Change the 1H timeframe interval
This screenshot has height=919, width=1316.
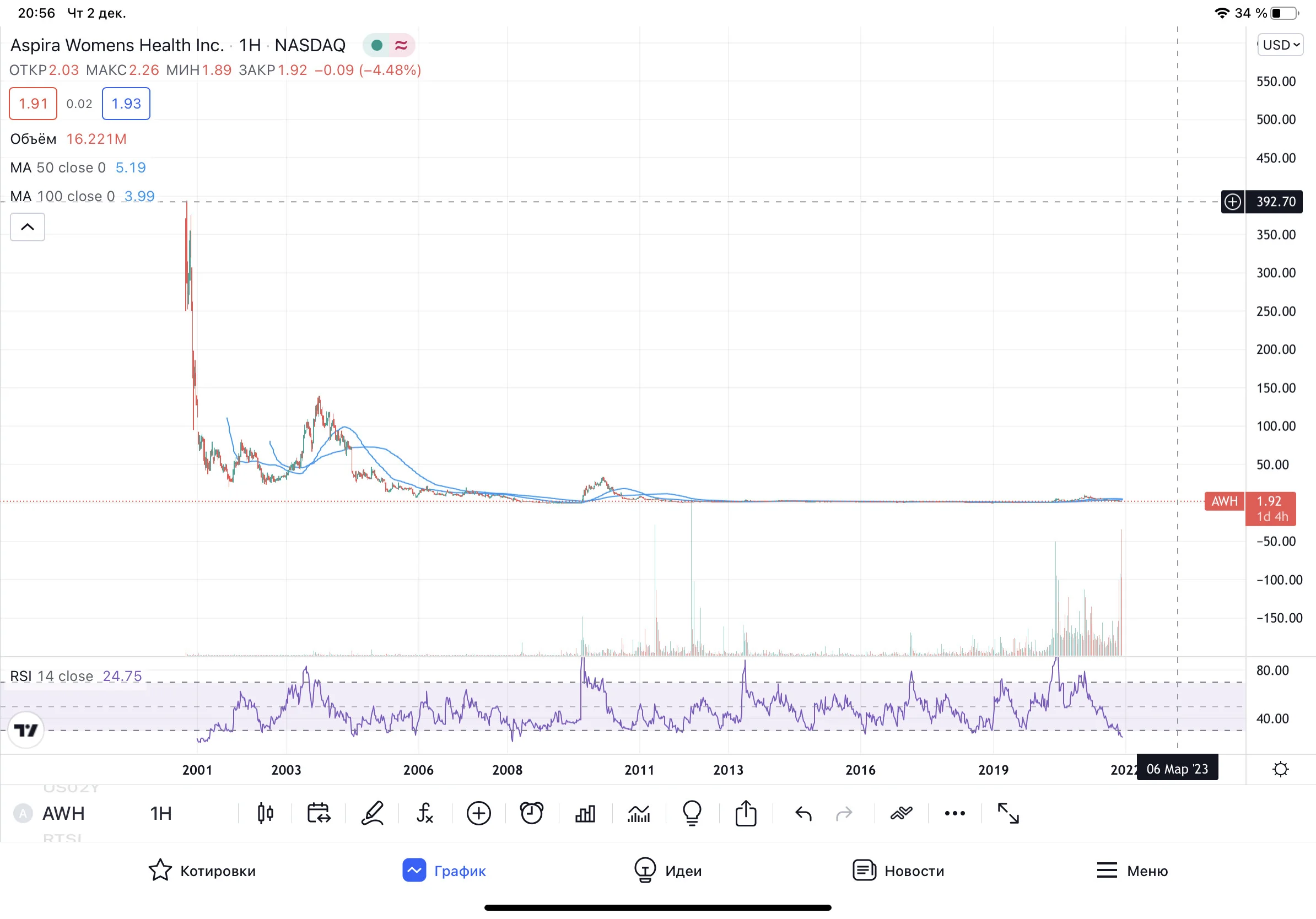161,813
